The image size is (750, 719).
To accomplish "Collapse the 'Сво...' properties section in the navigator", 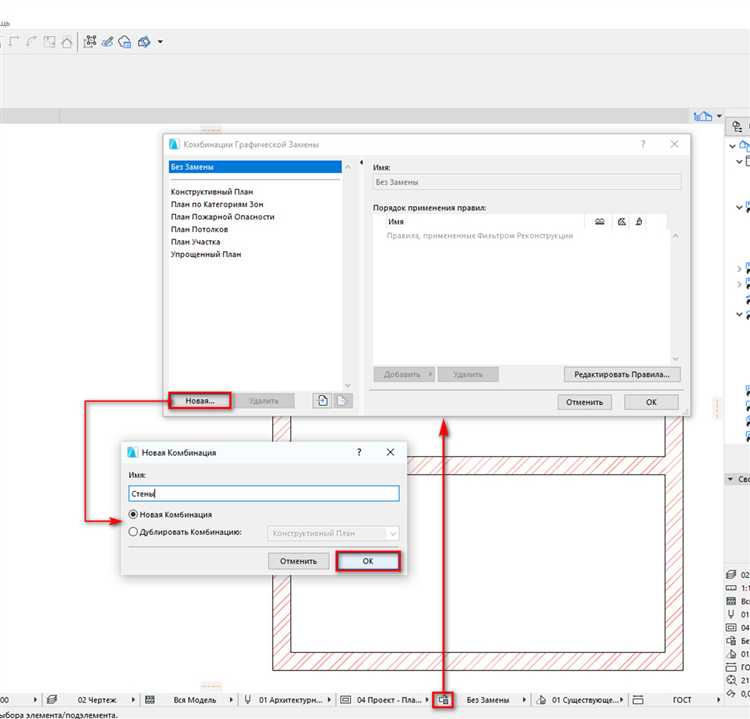I will [x=730, y=479].
